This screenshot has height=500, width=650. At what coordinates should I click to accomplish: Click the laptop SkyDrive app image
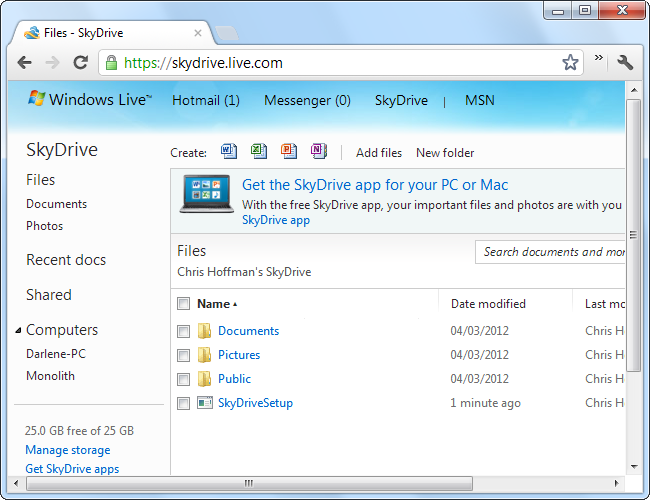(206, 194)
